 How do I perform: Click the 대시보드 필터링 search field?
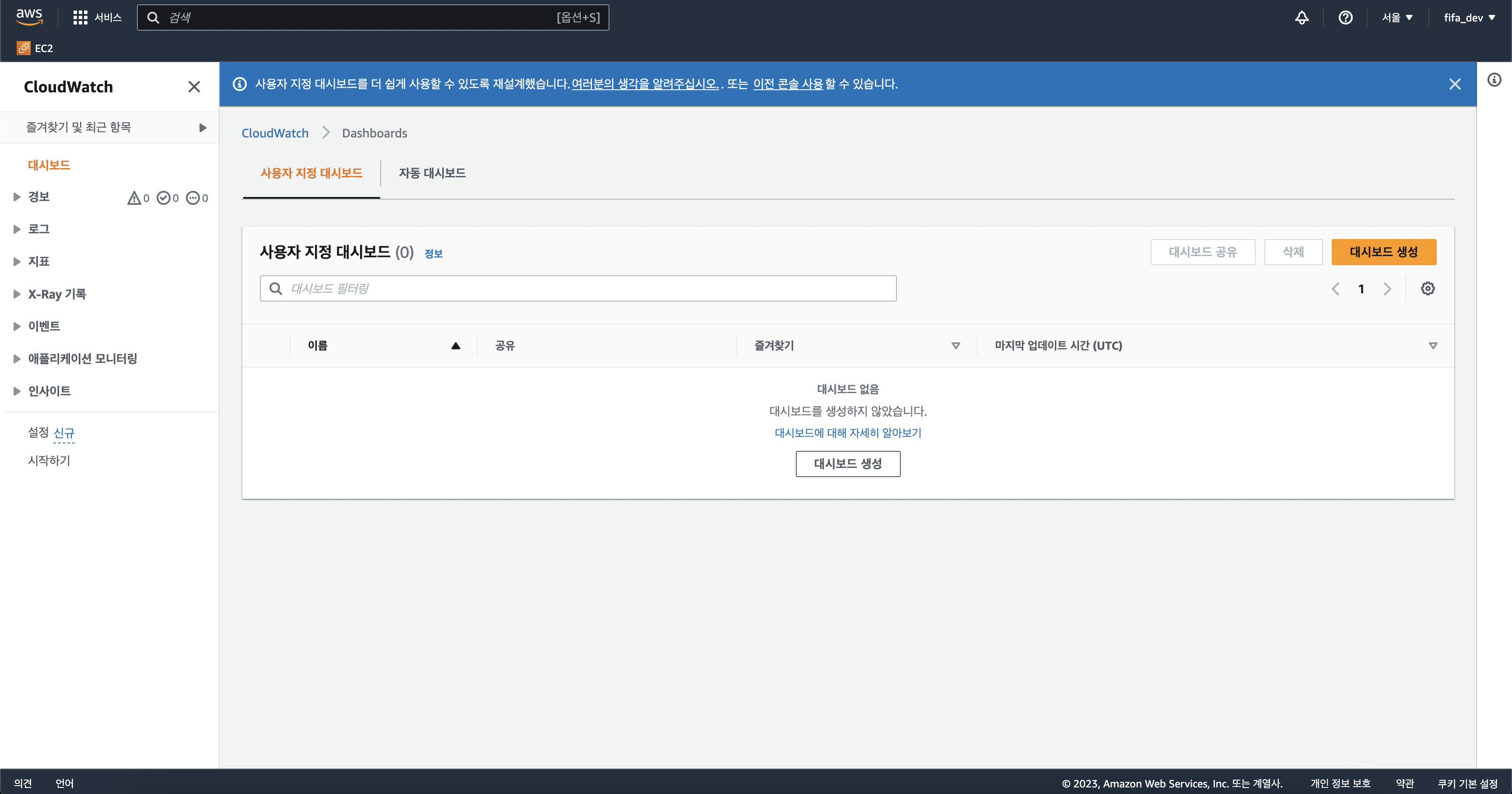tap(577, 288)
